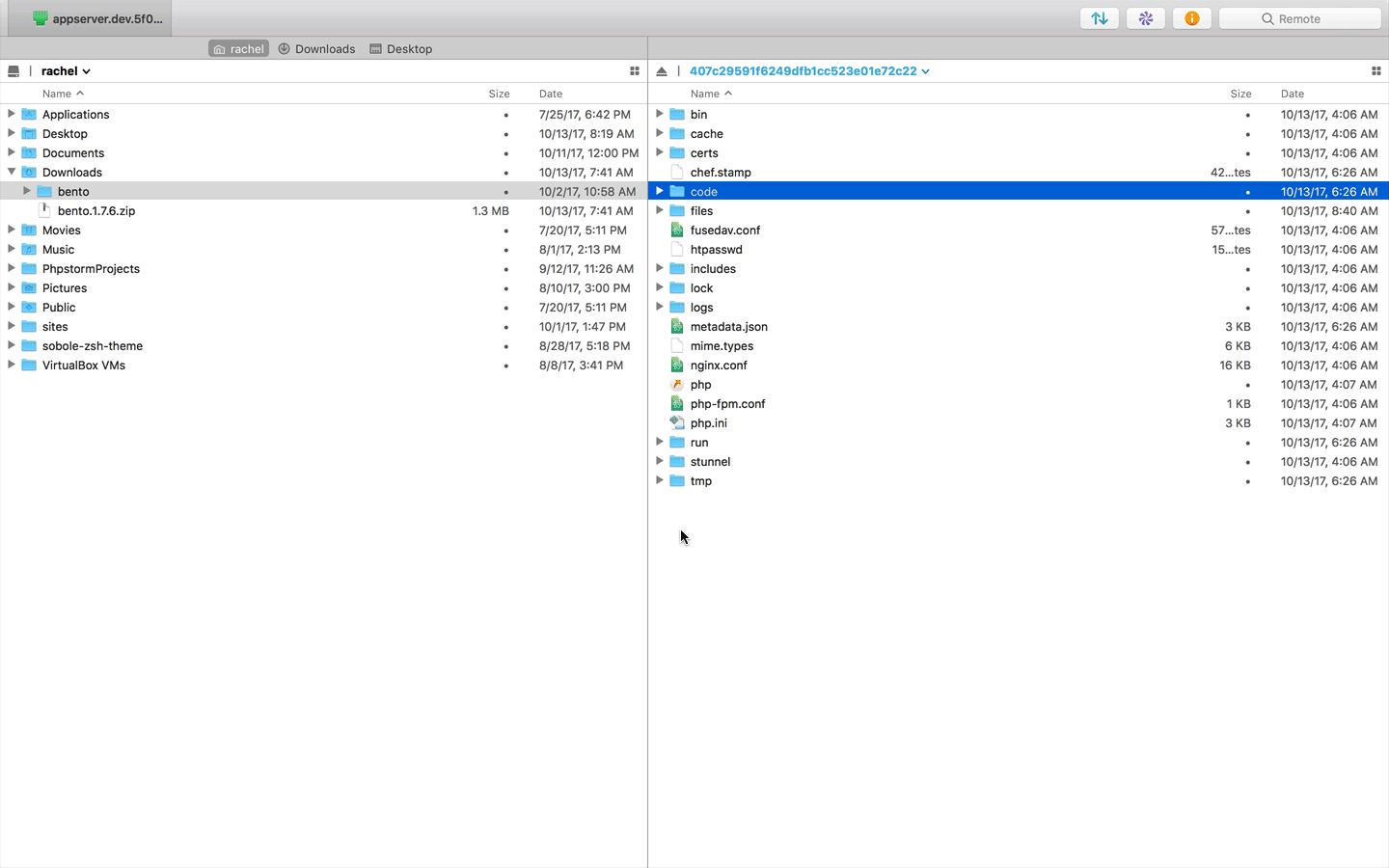The image size is (1389, 868).
Task: Click the disk icon beside rachel
Action: (14, 70)
